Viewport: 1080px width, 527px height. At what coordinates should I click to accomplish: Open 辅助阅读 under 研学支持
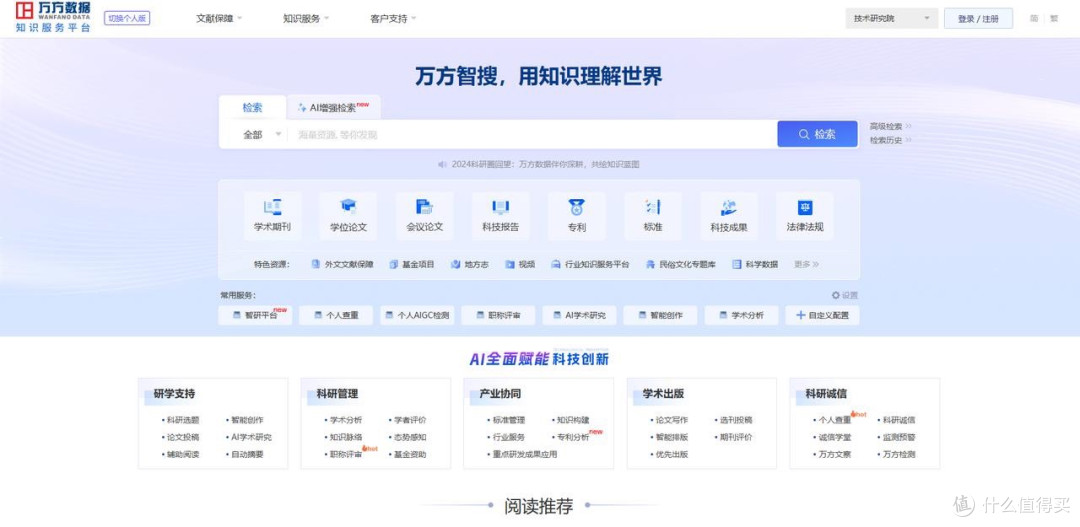[183, 454]
